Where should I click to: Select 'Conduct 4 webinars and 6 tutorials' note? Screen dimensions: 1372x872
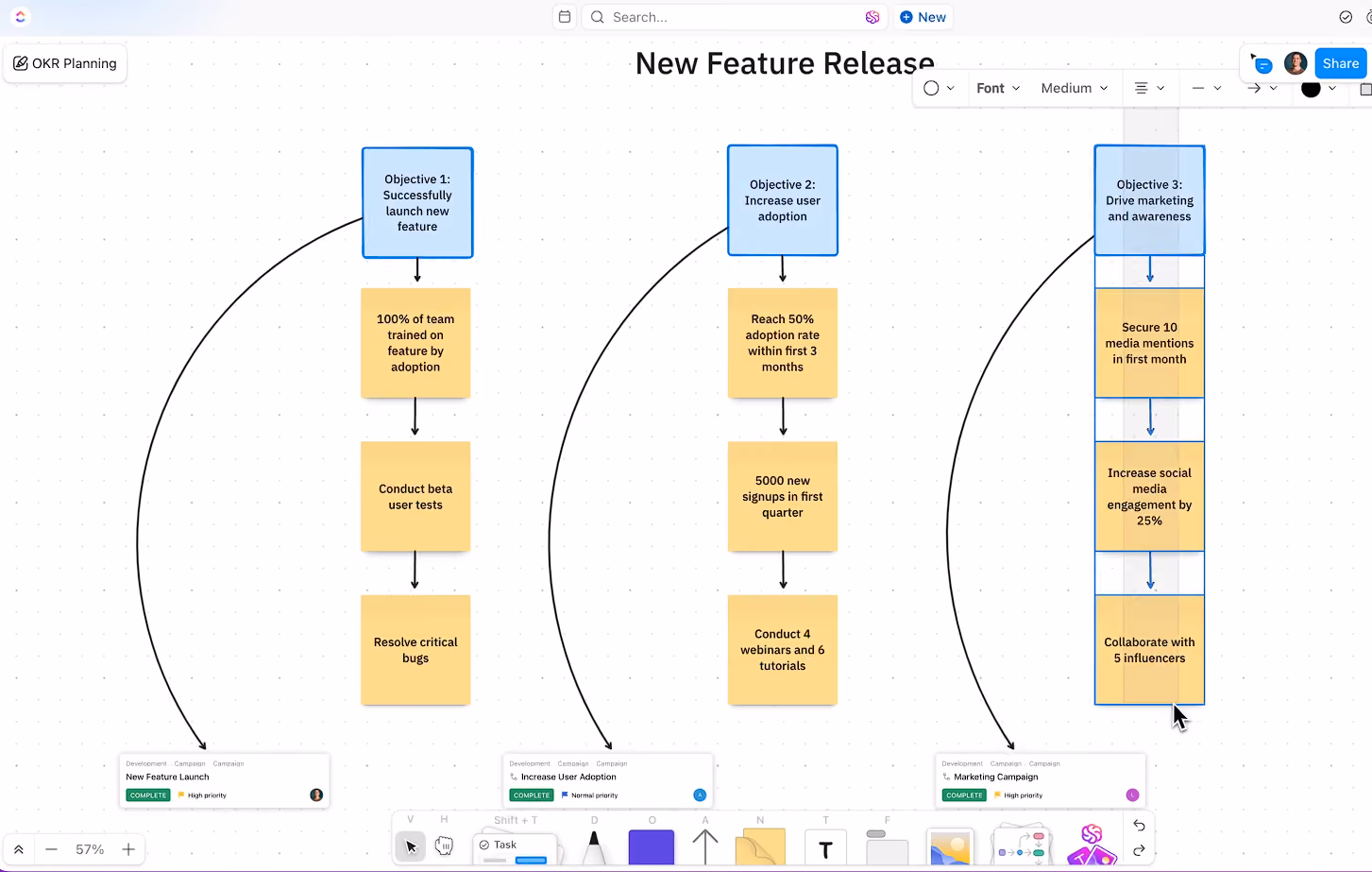(x=783, y=650)
